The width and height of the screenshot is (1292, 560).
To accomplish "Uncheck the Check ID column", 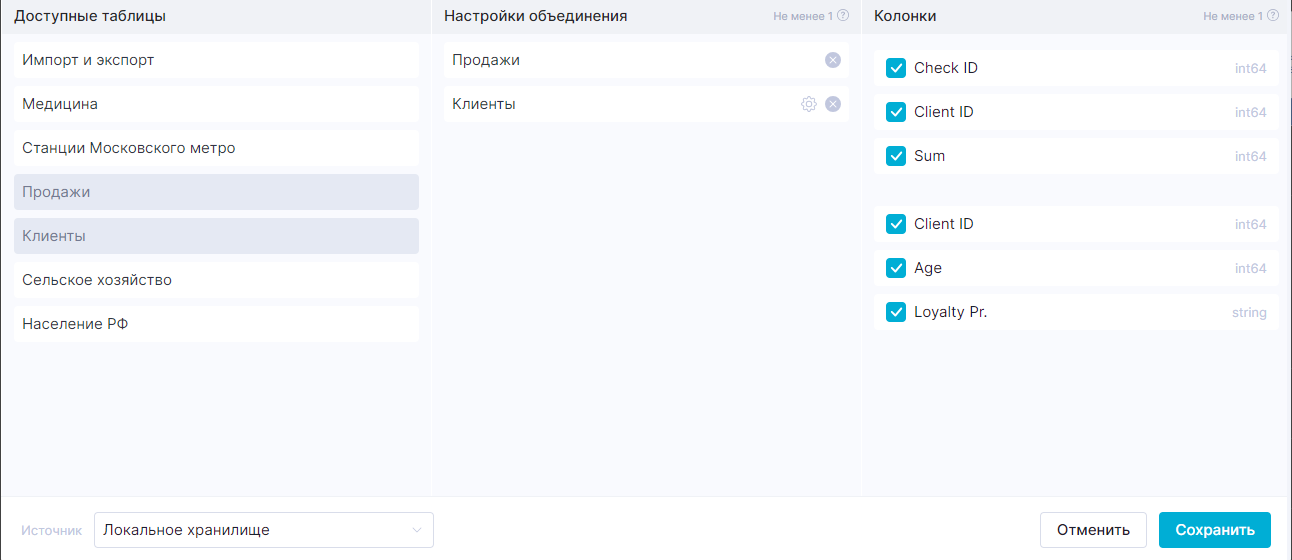I will coord(896,68).
